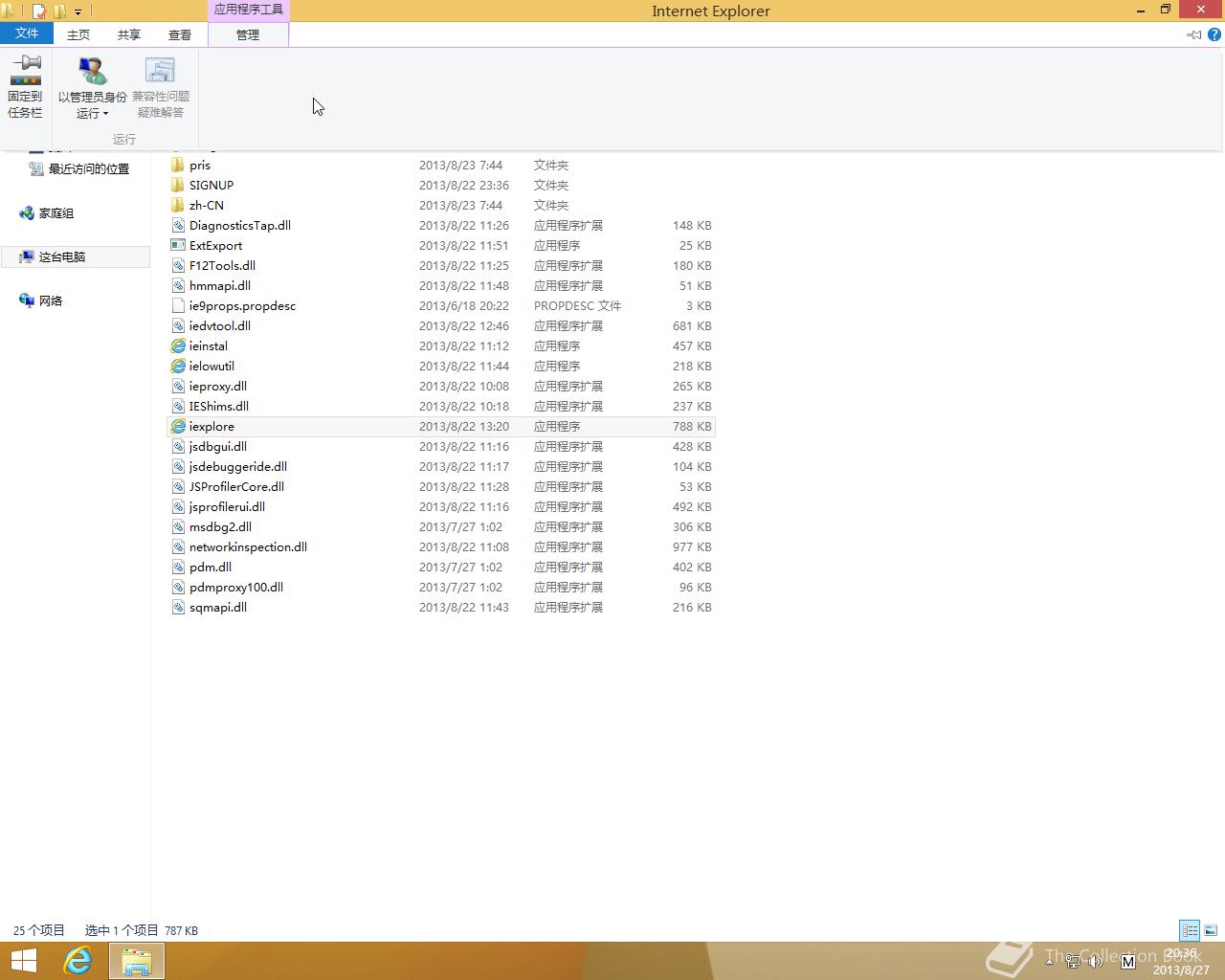
Task: Click msdbg2.dll file name
Action: 220,527
